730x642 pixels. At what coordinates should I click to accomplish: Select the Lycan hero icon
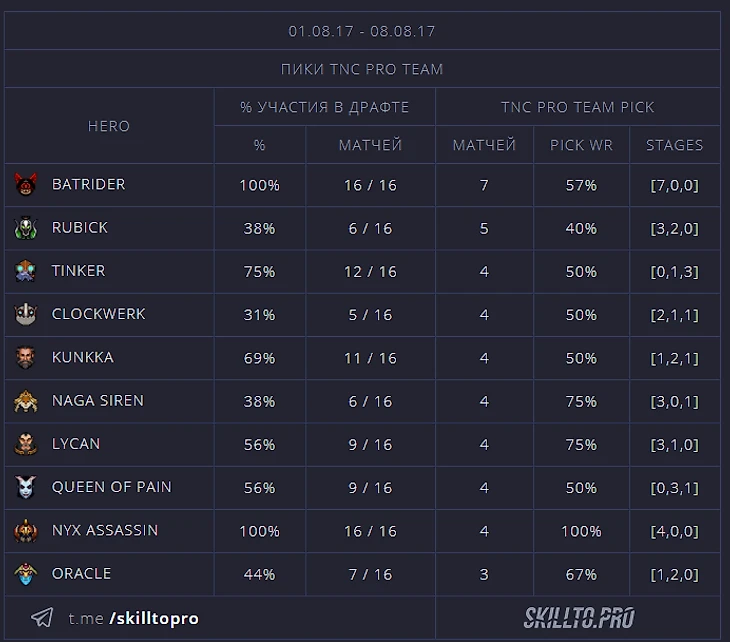[26, 444]
